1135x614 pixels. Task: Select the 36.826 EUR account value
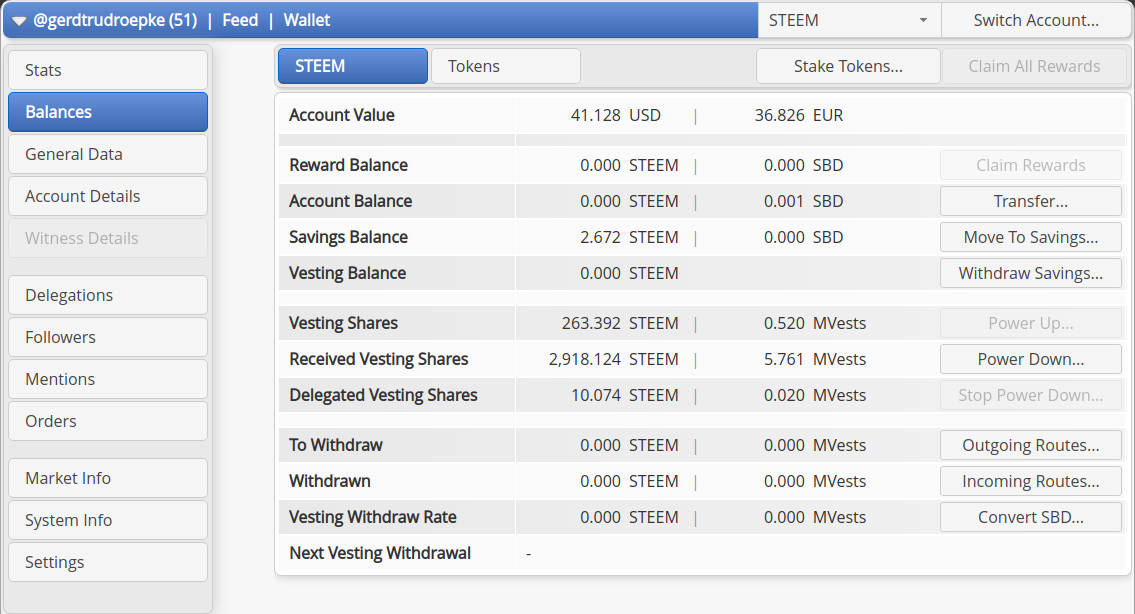coord(798,115)
